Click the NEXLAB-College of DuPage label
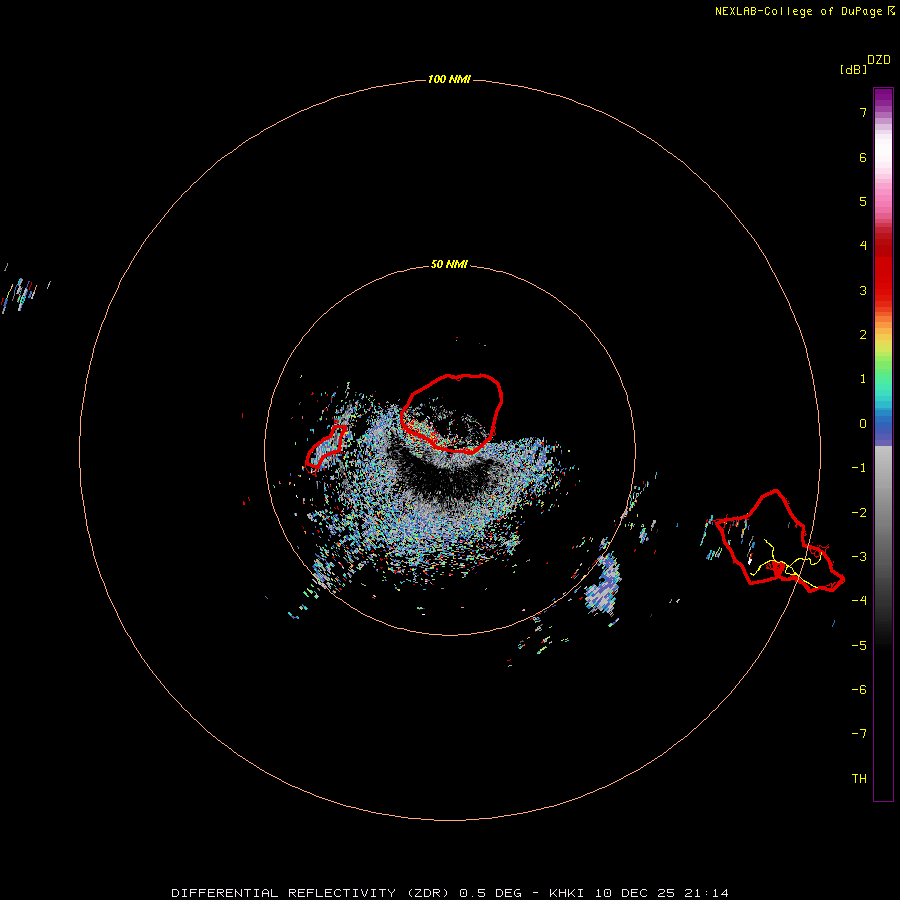This screenshot has height=900, width=900. (x=804, y=11)
